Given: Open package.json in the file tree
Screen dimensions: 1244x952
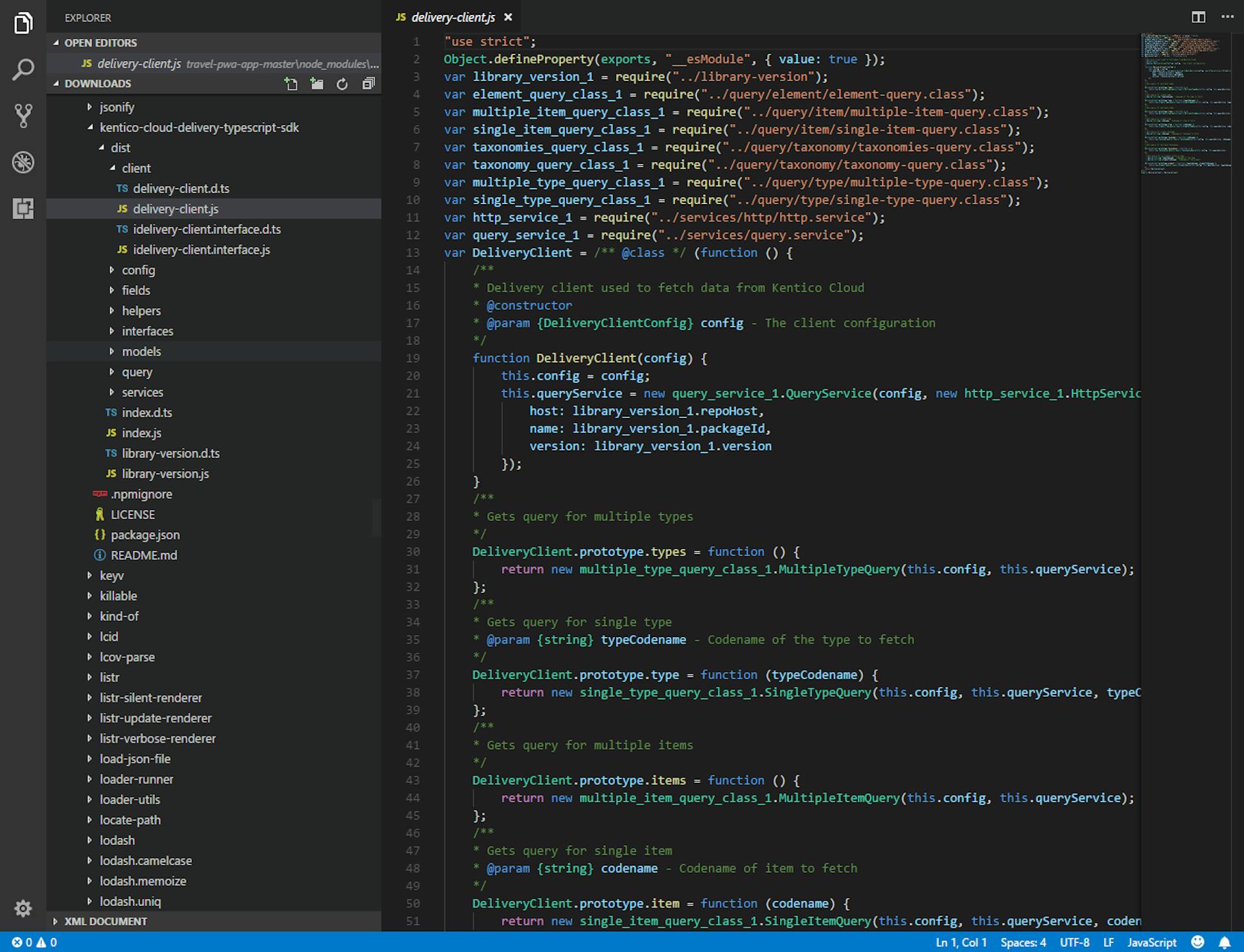Looking at the screenshot, I should (x=145, y=535).
